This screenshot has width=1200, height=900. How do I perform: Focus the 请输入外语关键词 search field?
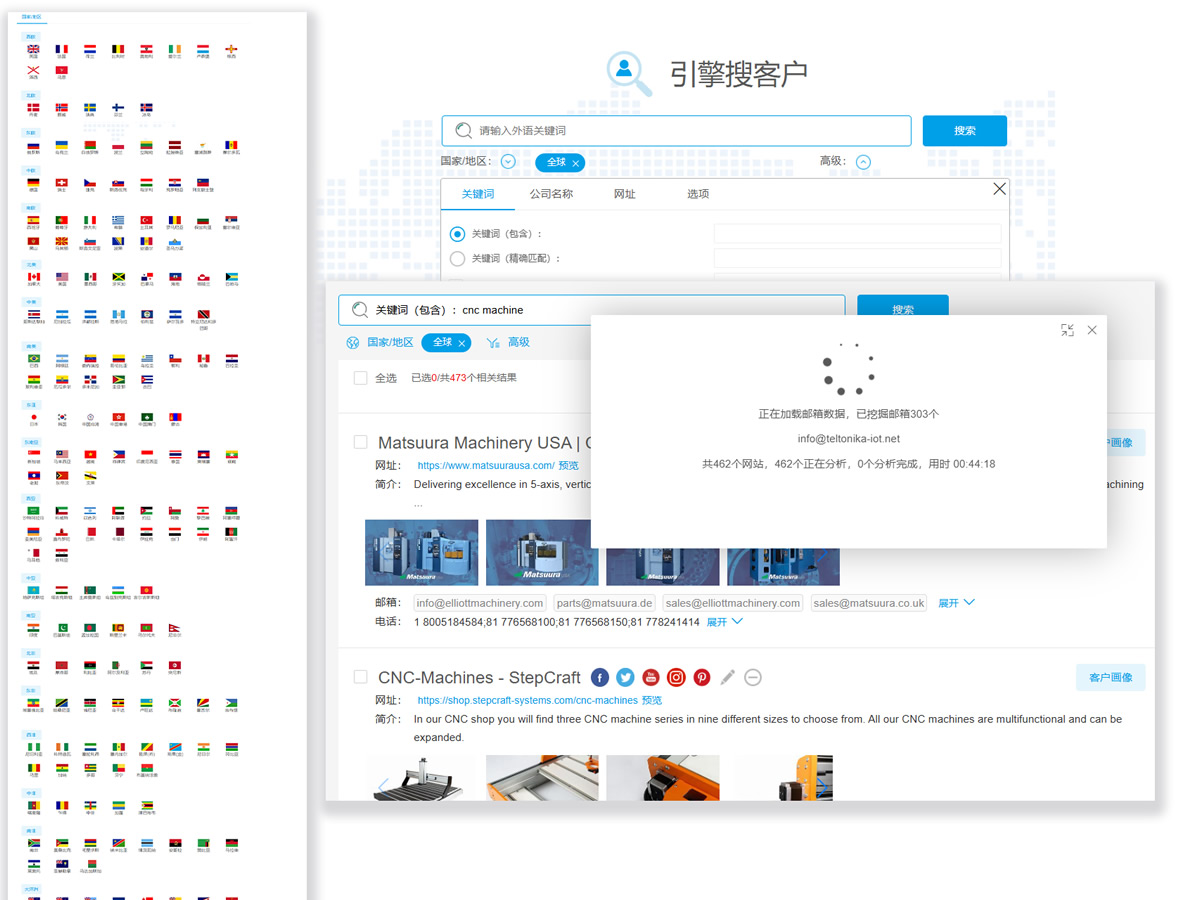coord(677,131)
